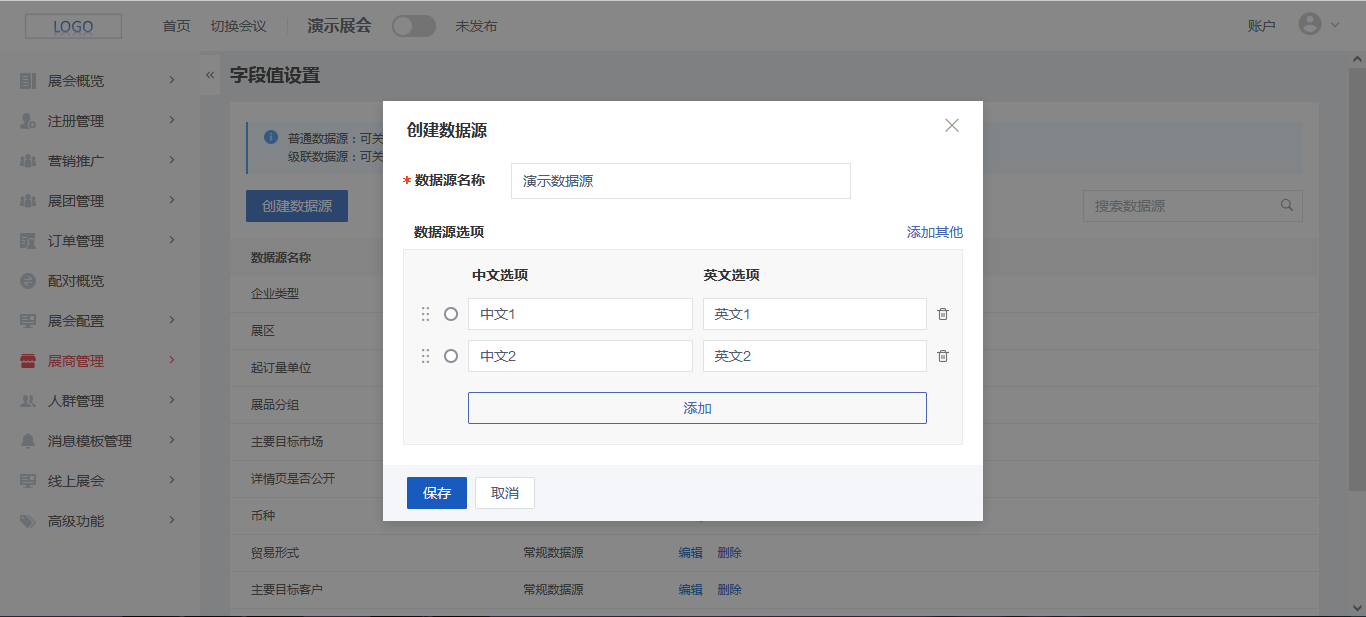Grab drag handle of 中文1 row

click(x=425, y=314)
